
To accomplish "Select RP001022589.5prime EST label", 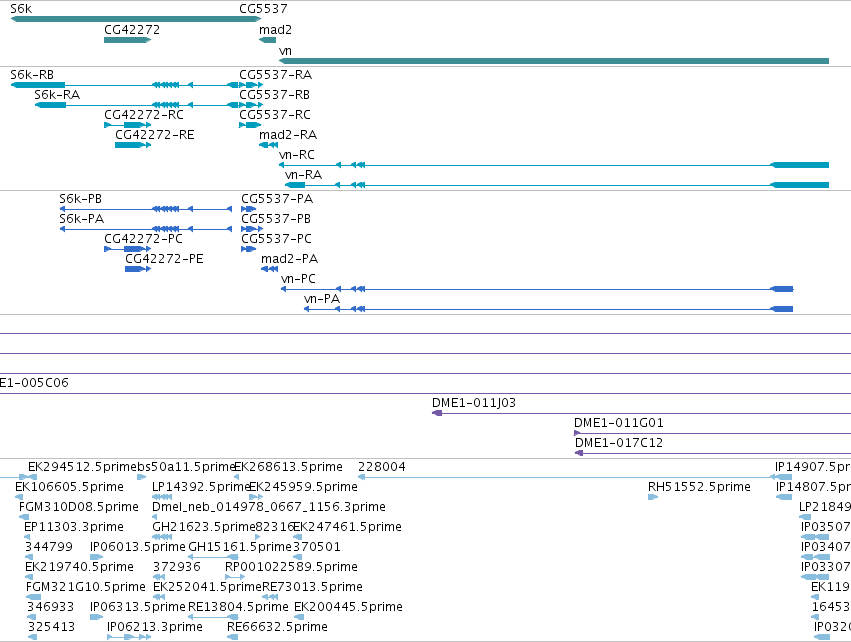I will (291, 568).
